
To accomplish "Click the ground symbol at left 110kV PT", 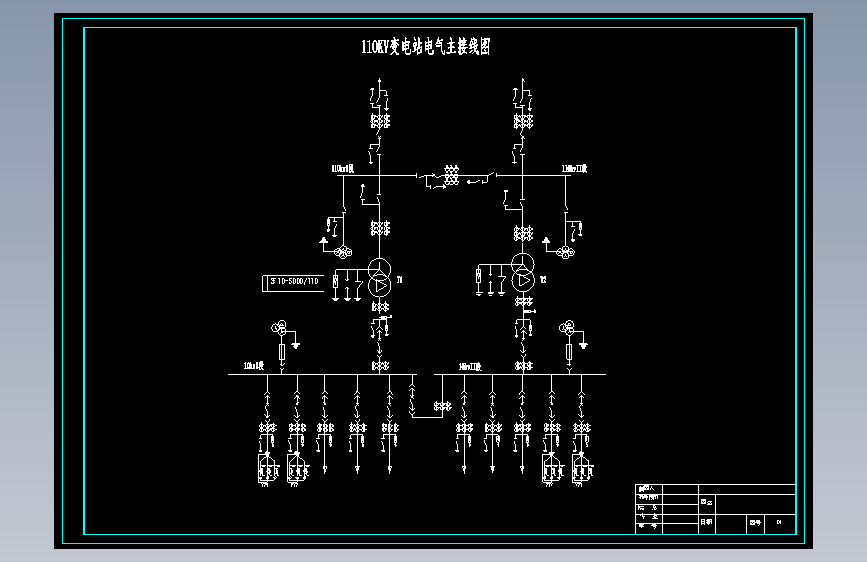I will 323,241.
